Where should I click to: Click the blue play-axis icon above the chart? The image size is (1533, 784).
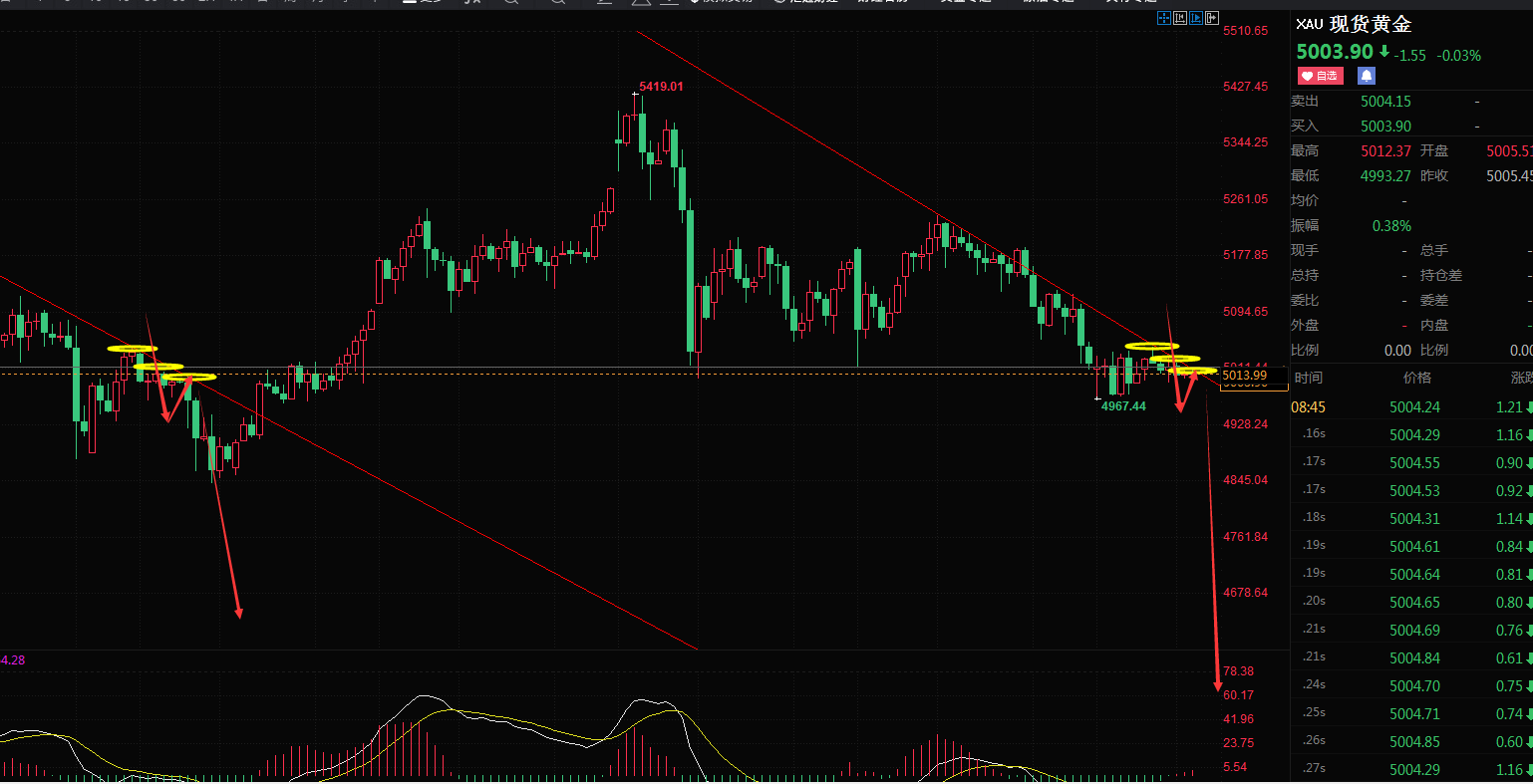pyautogui.click(x=1196, y=17)
